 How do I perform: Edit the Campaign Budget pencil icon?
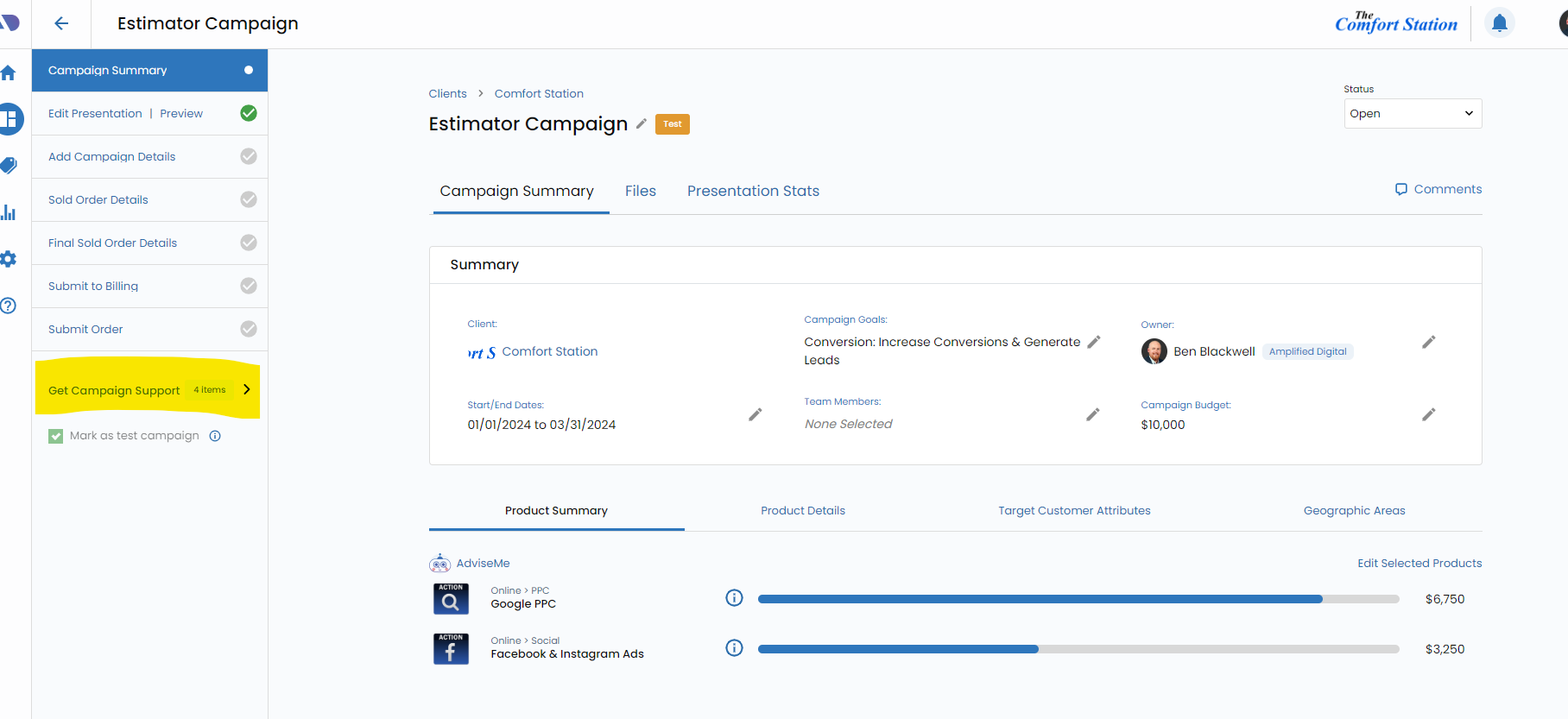[x=1429, y=415]
